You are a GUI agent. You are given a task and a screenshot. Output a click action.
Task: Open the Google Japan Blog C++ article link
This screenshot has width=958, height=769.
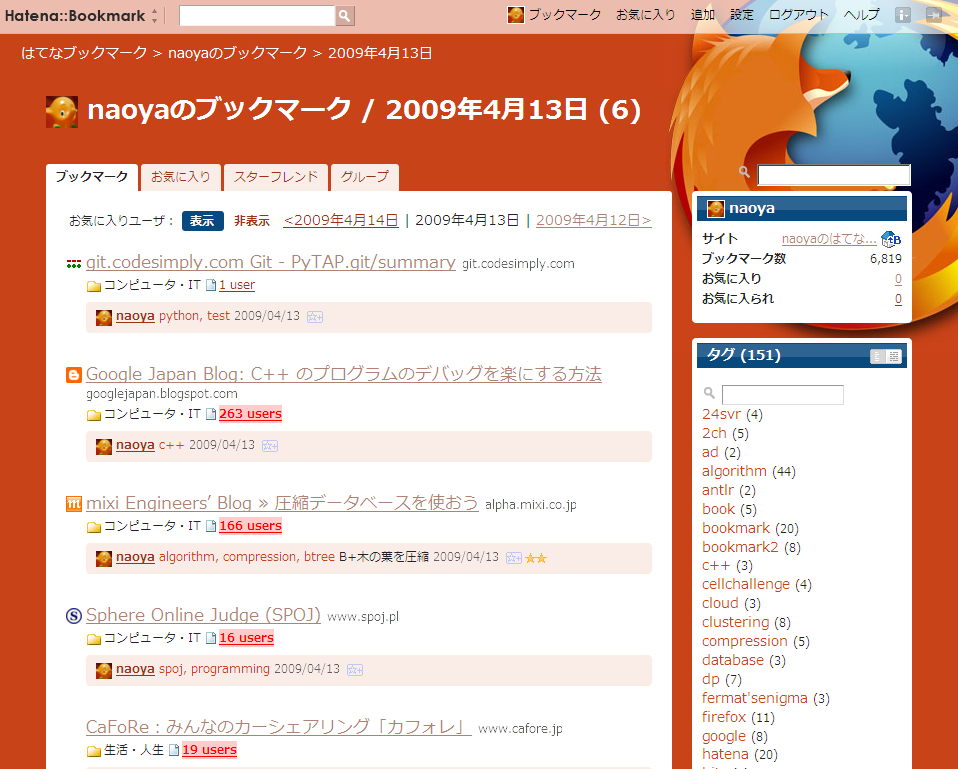(x=344, y=374)
